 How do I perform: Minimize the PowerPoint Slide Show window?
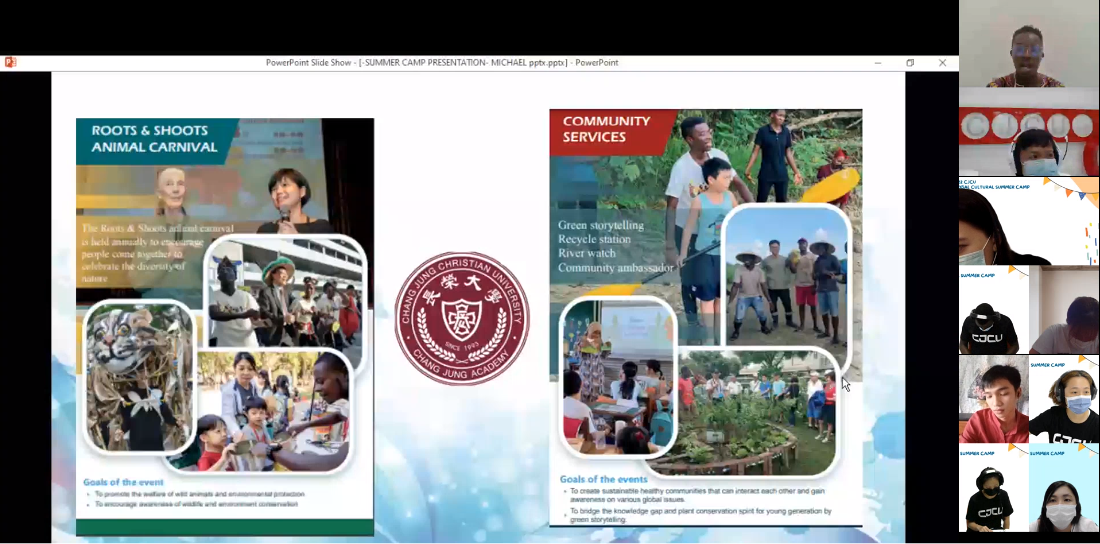pos(878,62)
